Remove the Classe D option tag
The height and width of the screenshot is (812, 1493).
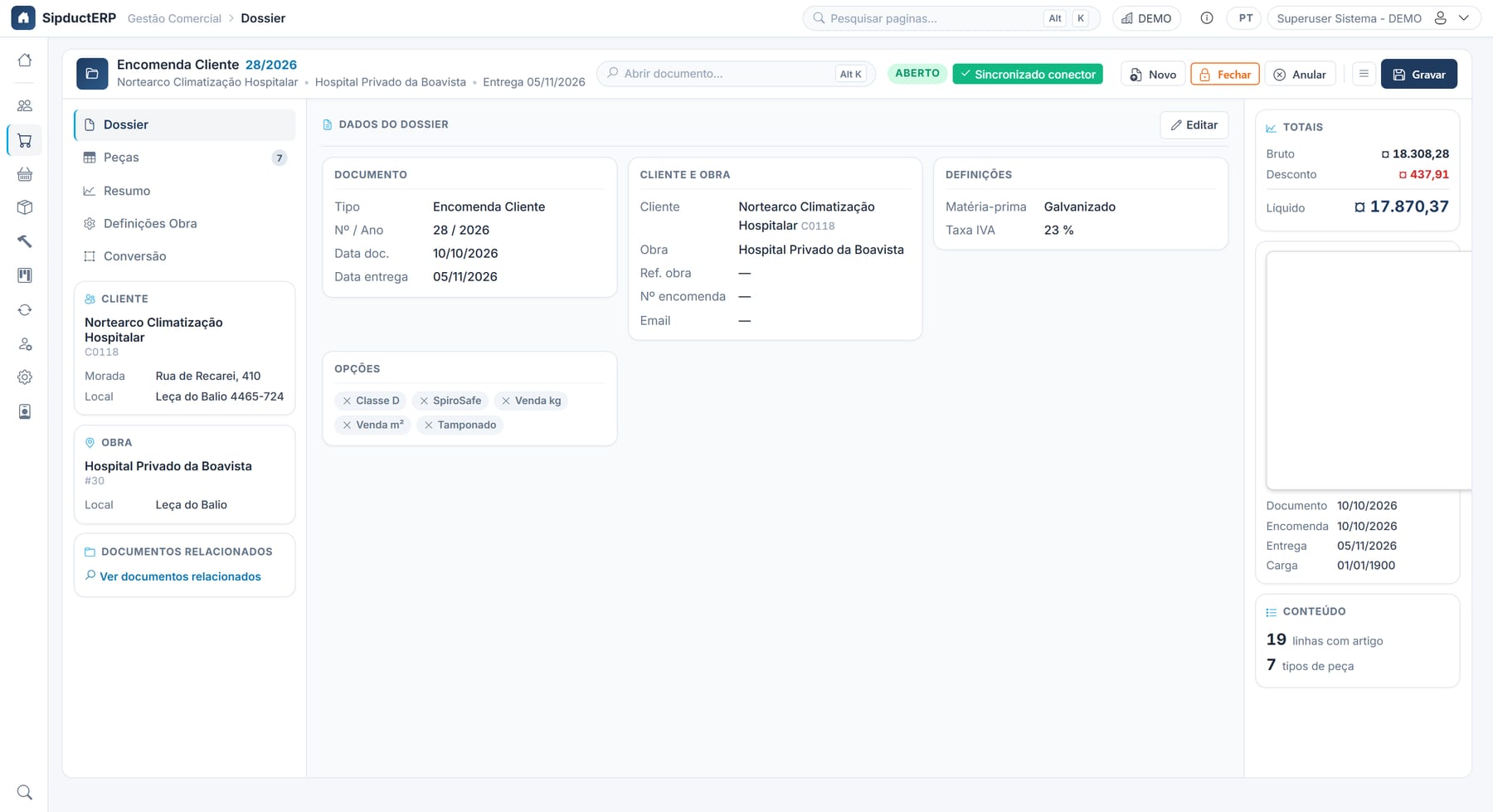[x=347, y=401]
